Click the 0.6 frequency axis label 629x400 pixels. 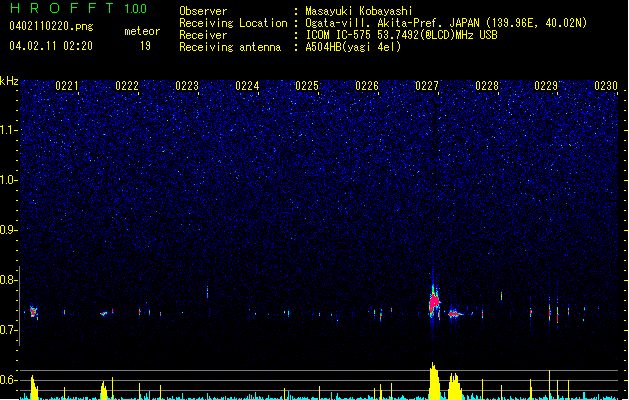tap(8, 380)
